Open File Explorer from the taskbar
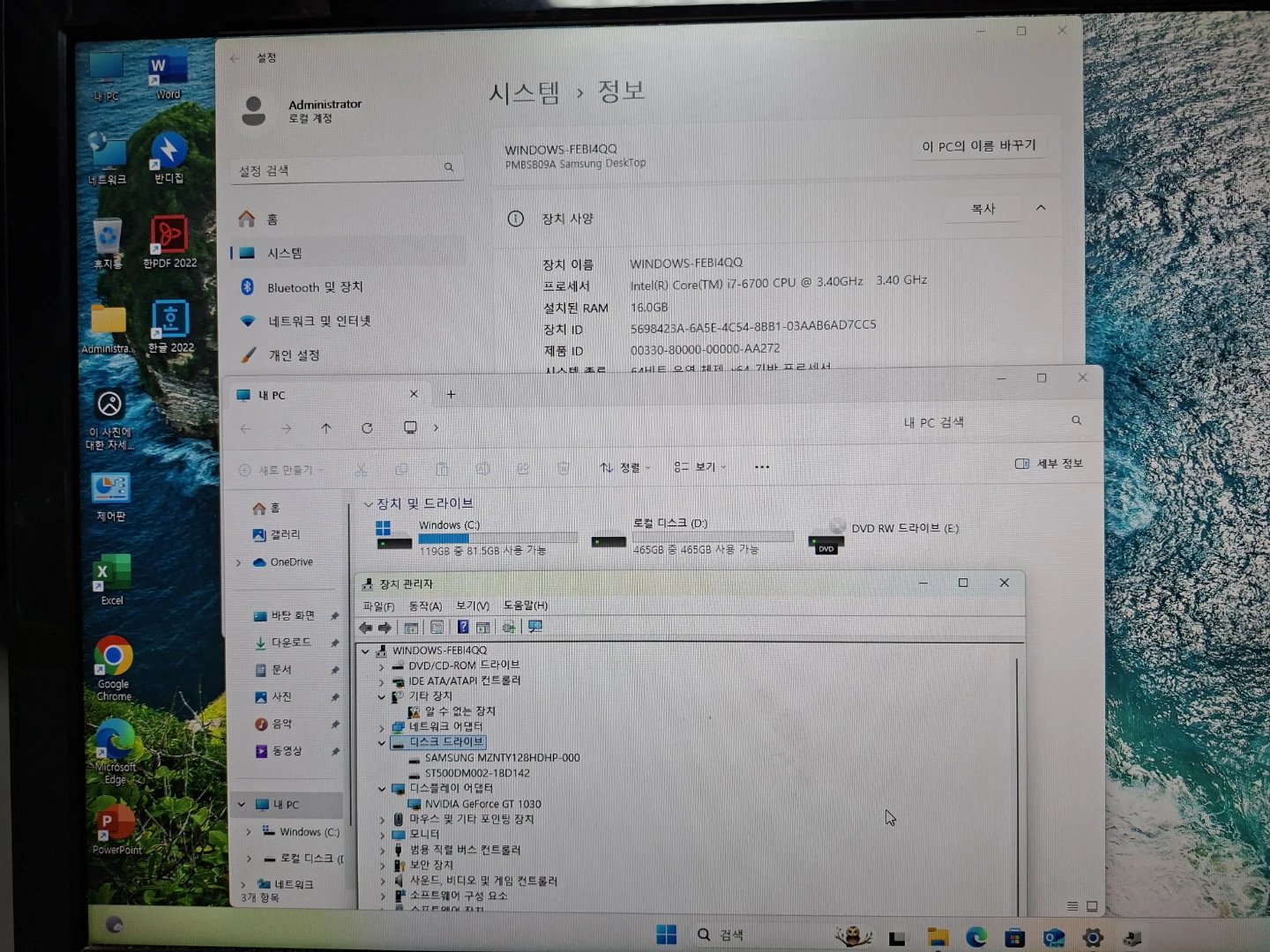The width and height of the screenshot is (1270, 952). click(x=938, y=938)
